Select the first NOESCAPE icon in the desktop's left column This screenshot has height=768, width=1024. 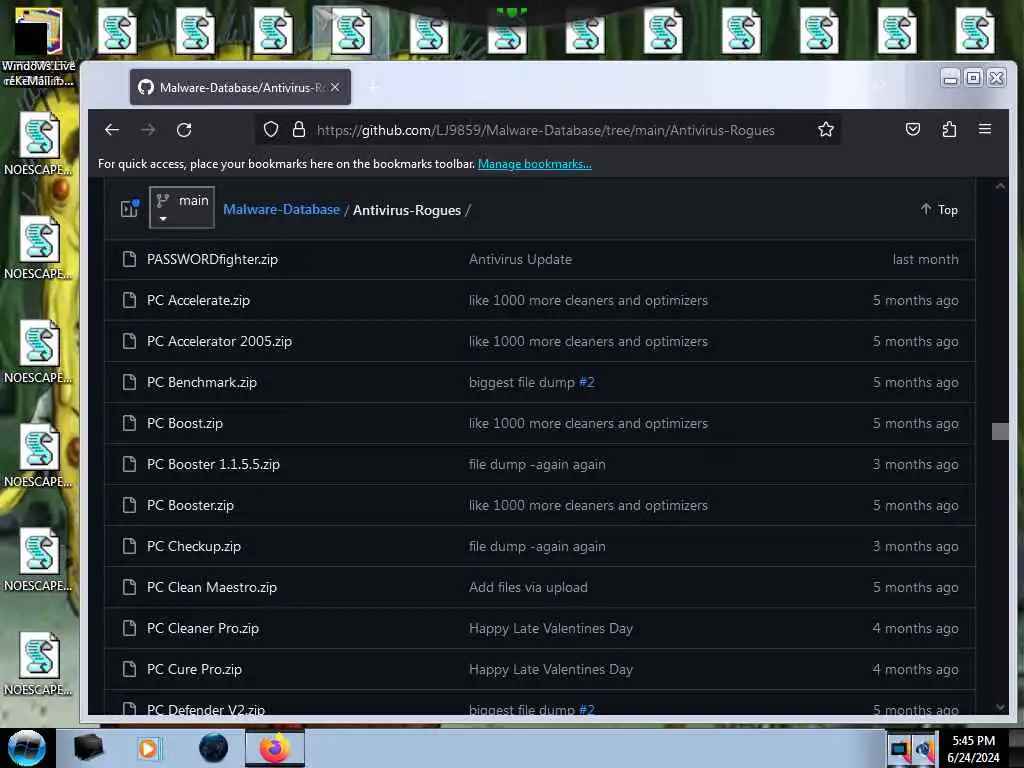[39, 144]
